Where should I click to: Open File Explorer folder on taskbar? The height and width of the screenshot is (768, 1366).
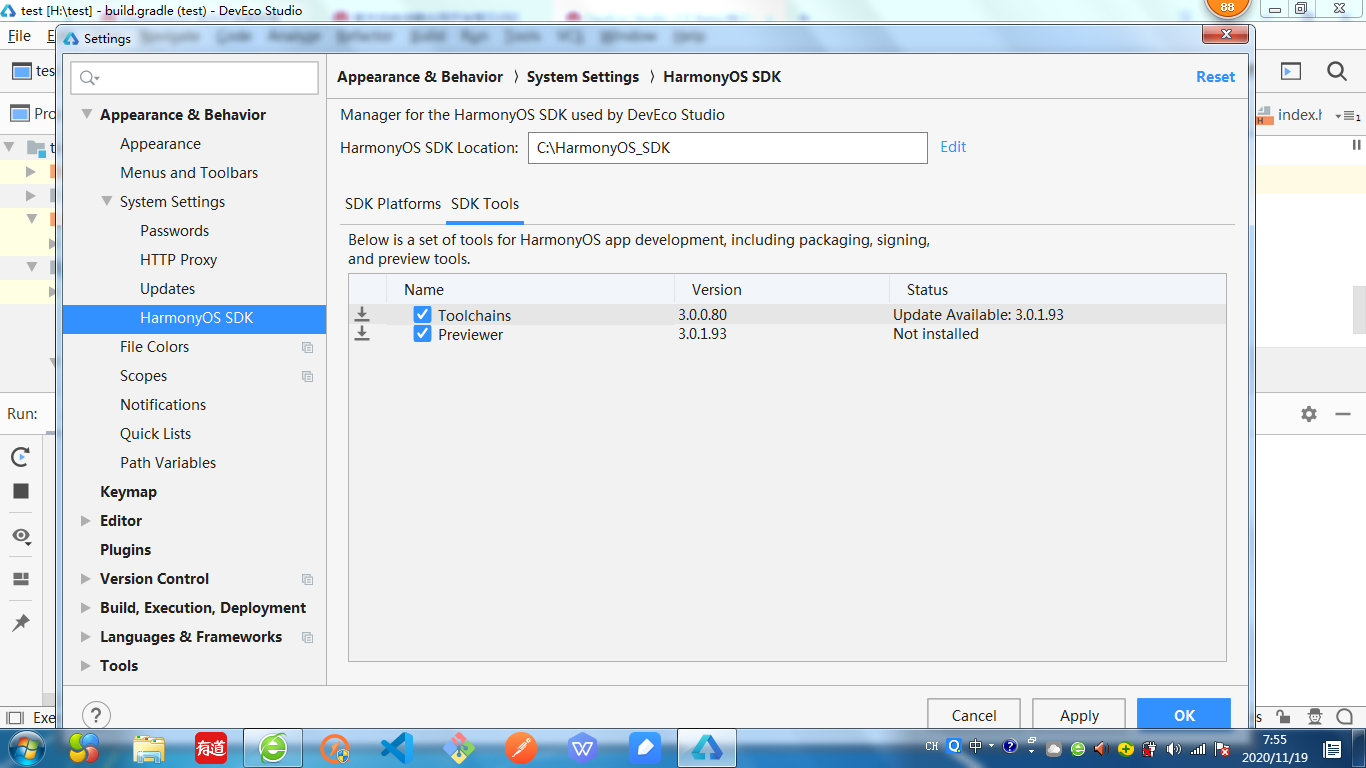coord(149,747)
